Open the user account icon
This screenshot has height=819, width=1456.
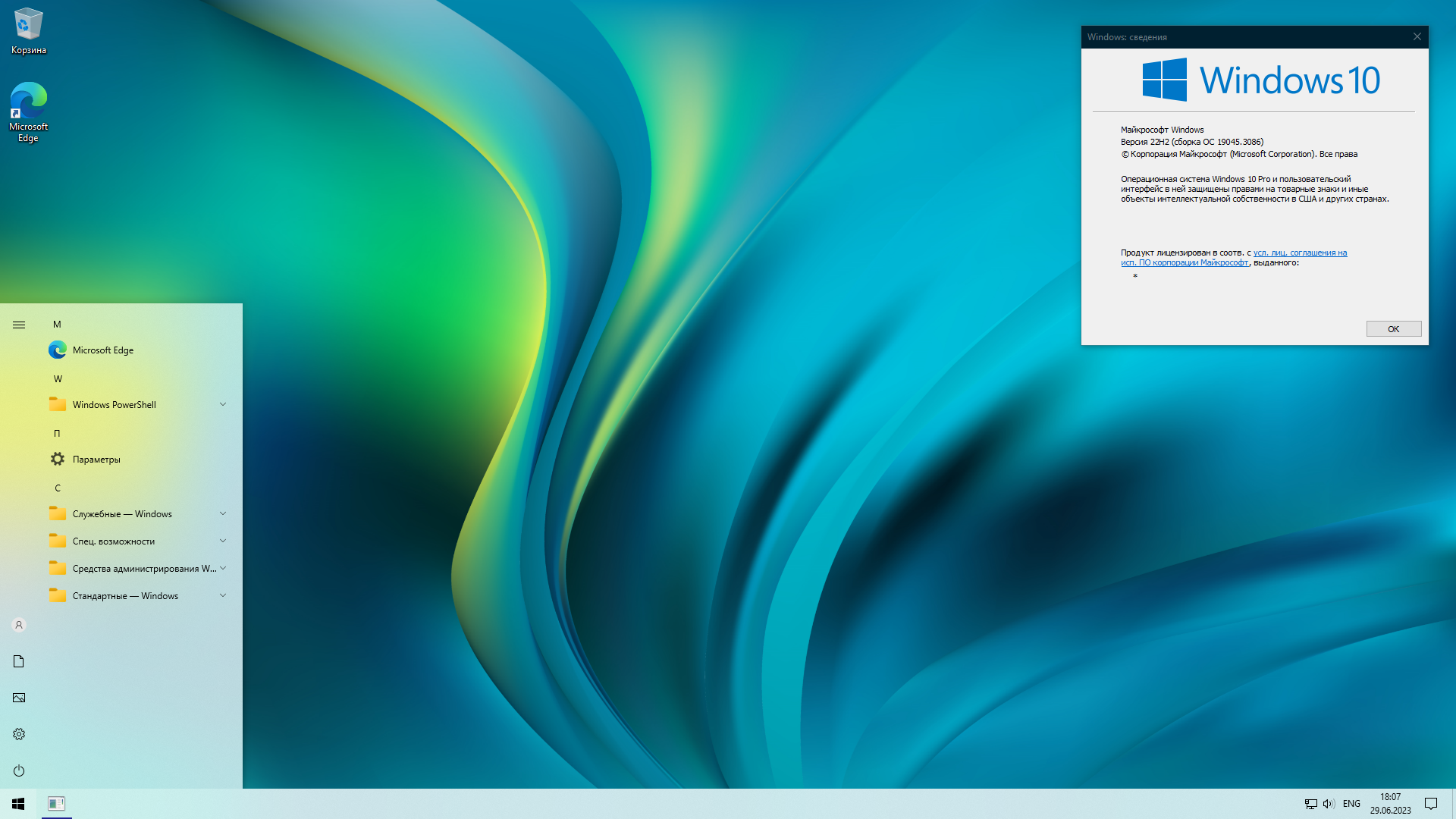coord(19,625)
